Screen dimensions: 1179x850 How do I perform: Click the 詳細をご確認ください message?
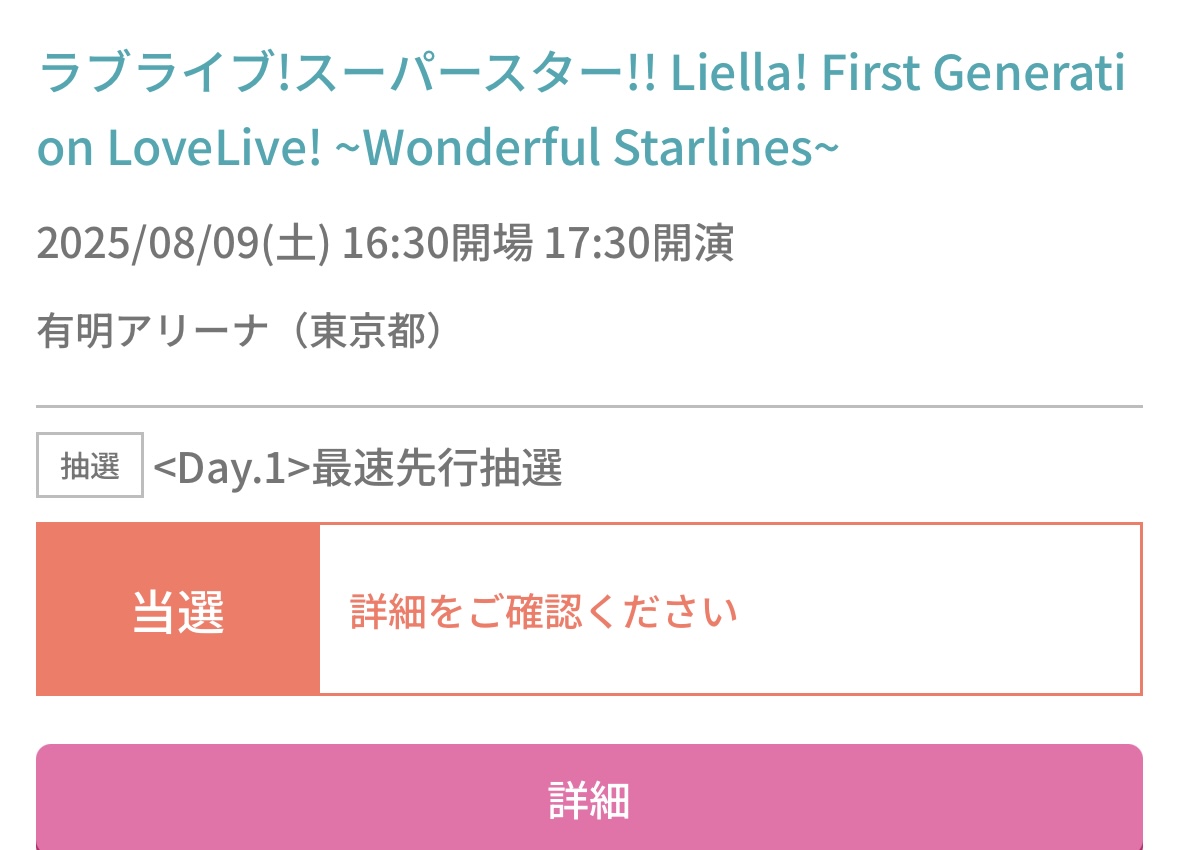click(x=543, y=611)
